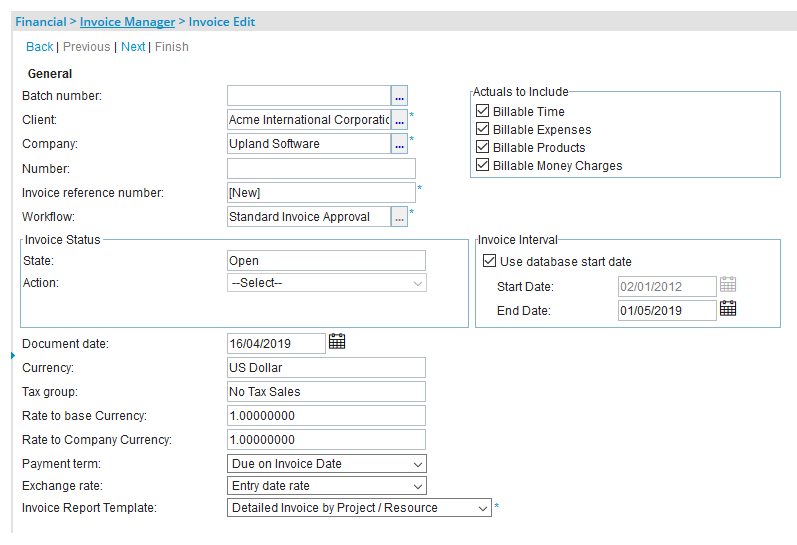Click the Next navigation link
The image size is (797, 545).
[133, 47]
